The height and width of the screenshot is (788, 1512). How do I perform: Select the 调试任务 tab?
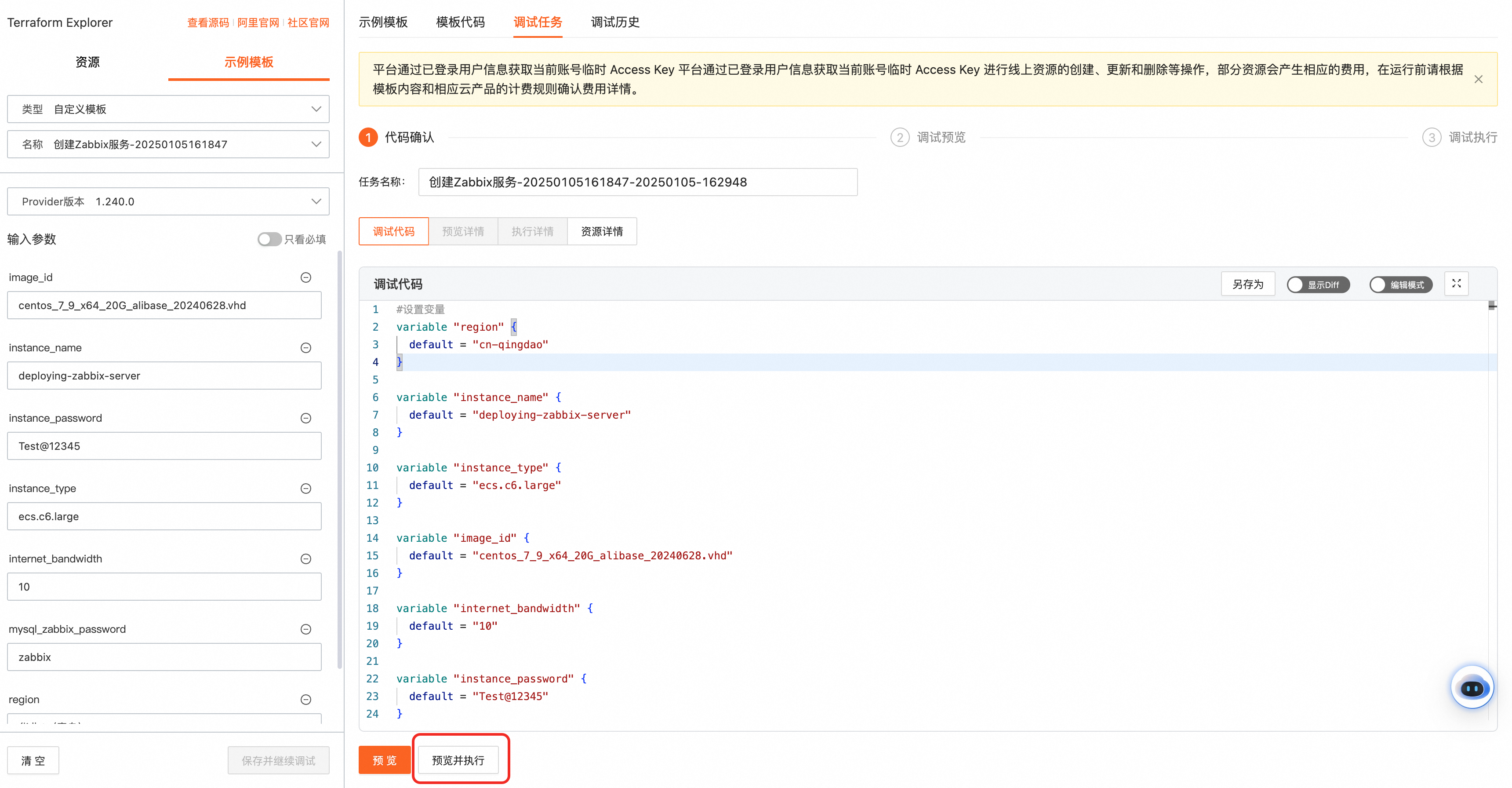(x=538, y=22)
